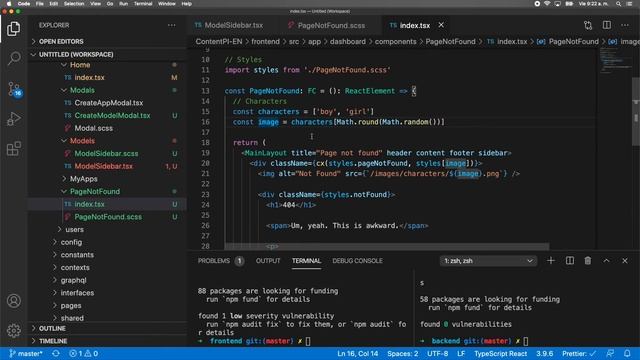Split the editor to the right

click(x=607, y=25)
